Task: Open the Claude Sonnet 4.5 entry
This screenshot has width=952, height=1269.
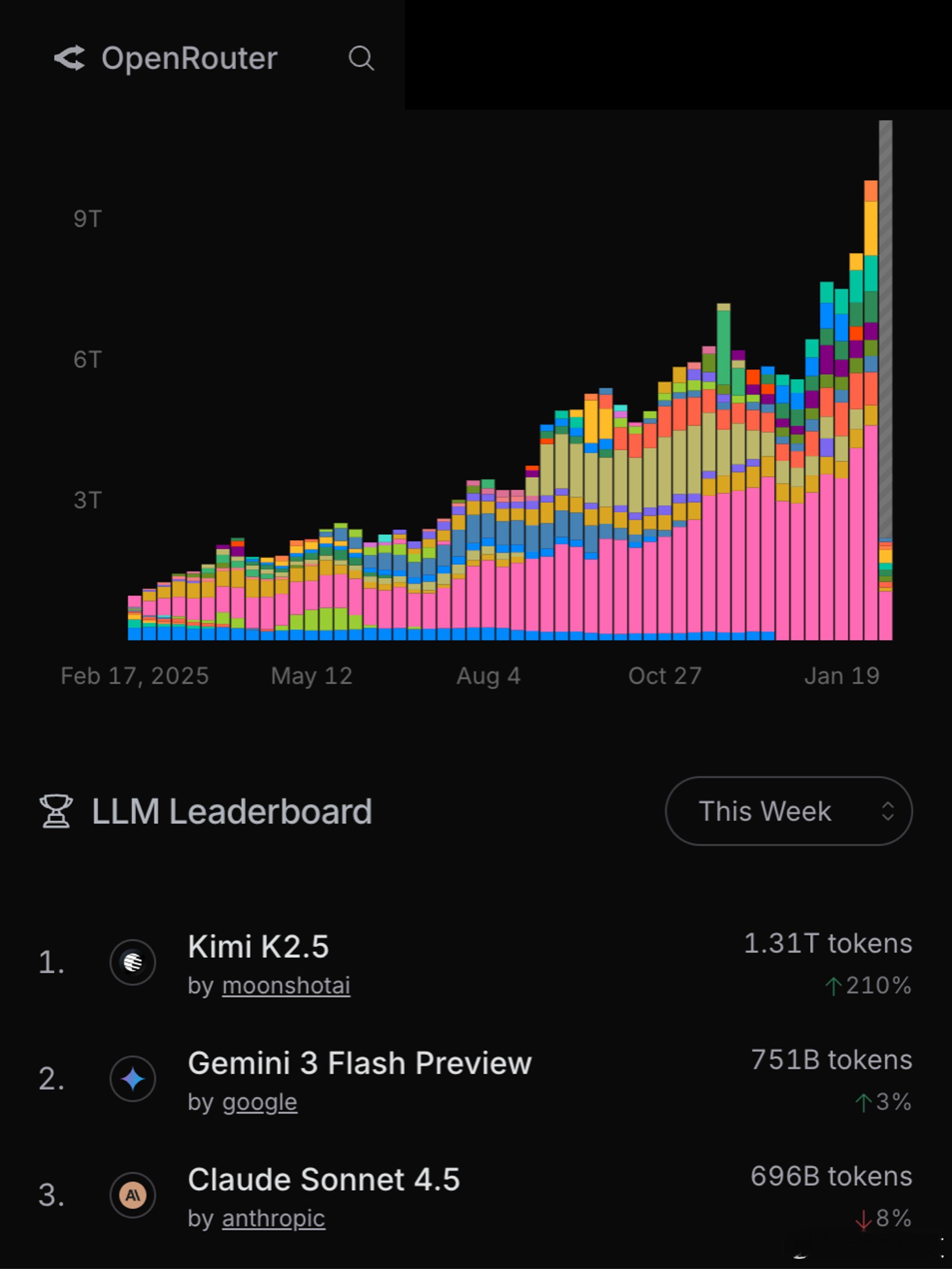Action: coord(324,1179)
